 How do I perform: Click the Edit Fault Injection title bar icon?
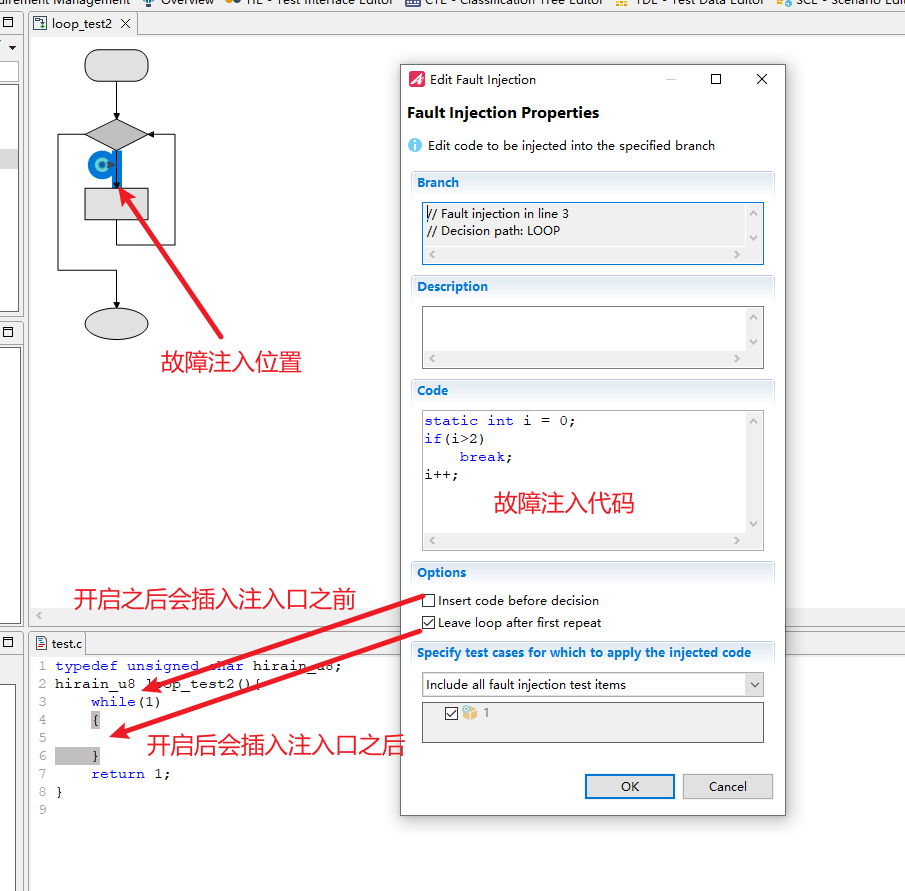[417, 79]
